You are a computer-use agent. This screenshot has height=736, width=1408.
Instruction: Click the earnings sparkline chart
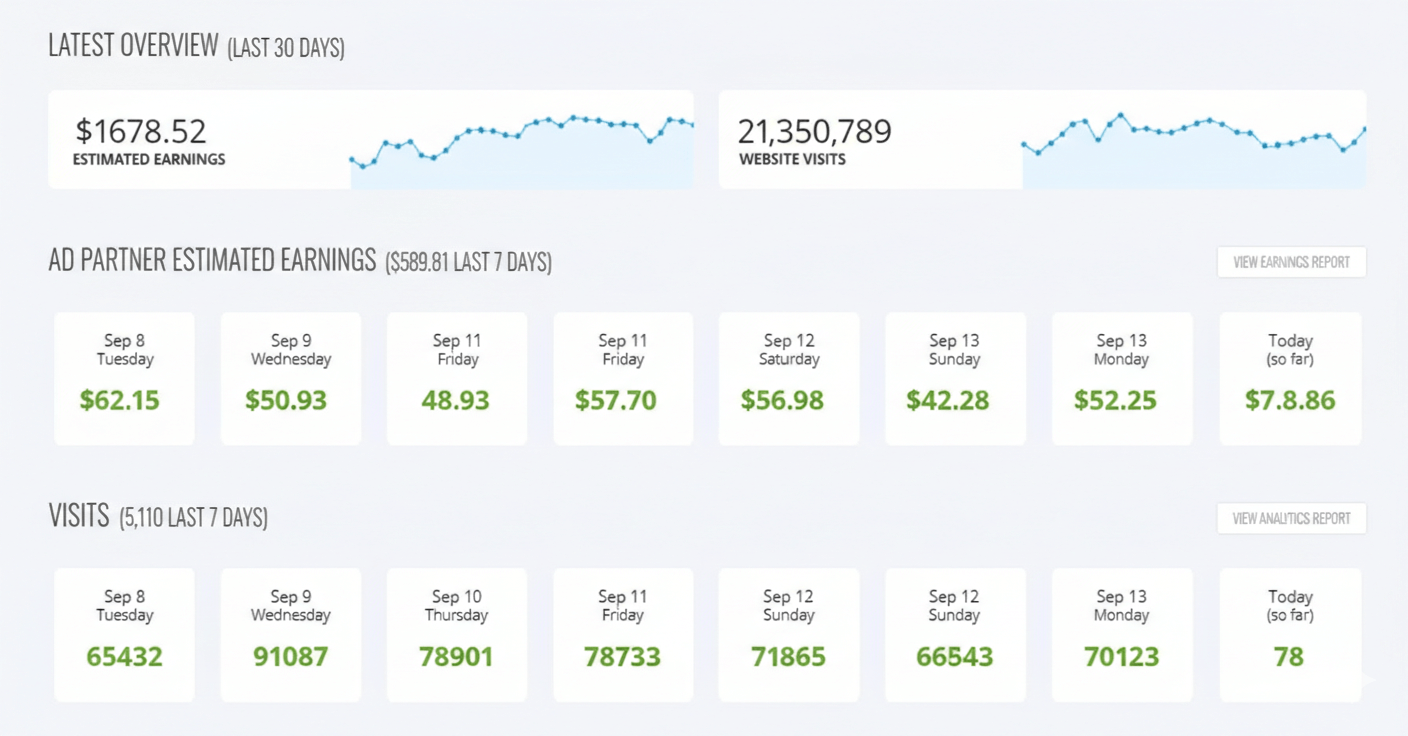coord(520,140)
